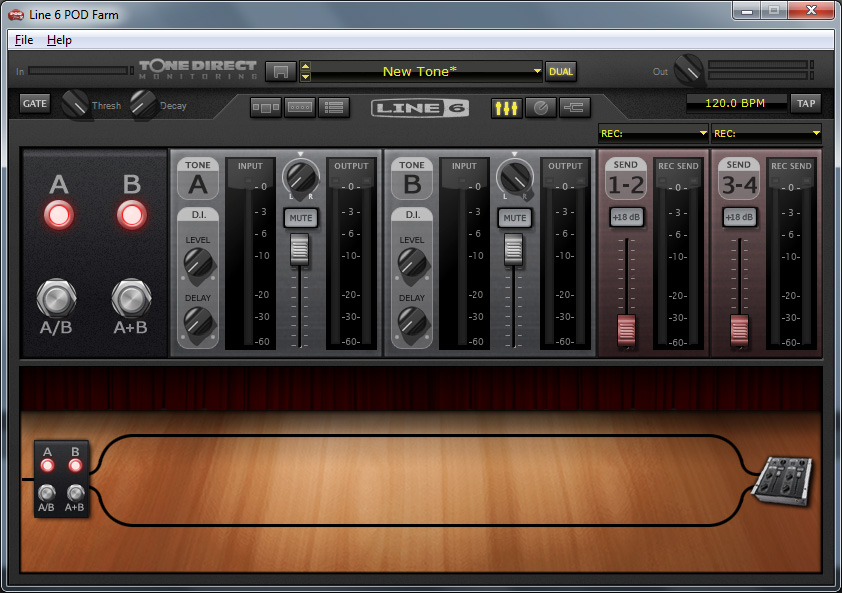Open the New Tone preset dropdown
The height and width of the screenshot is (593, 842).
click(x=423, y=72)
